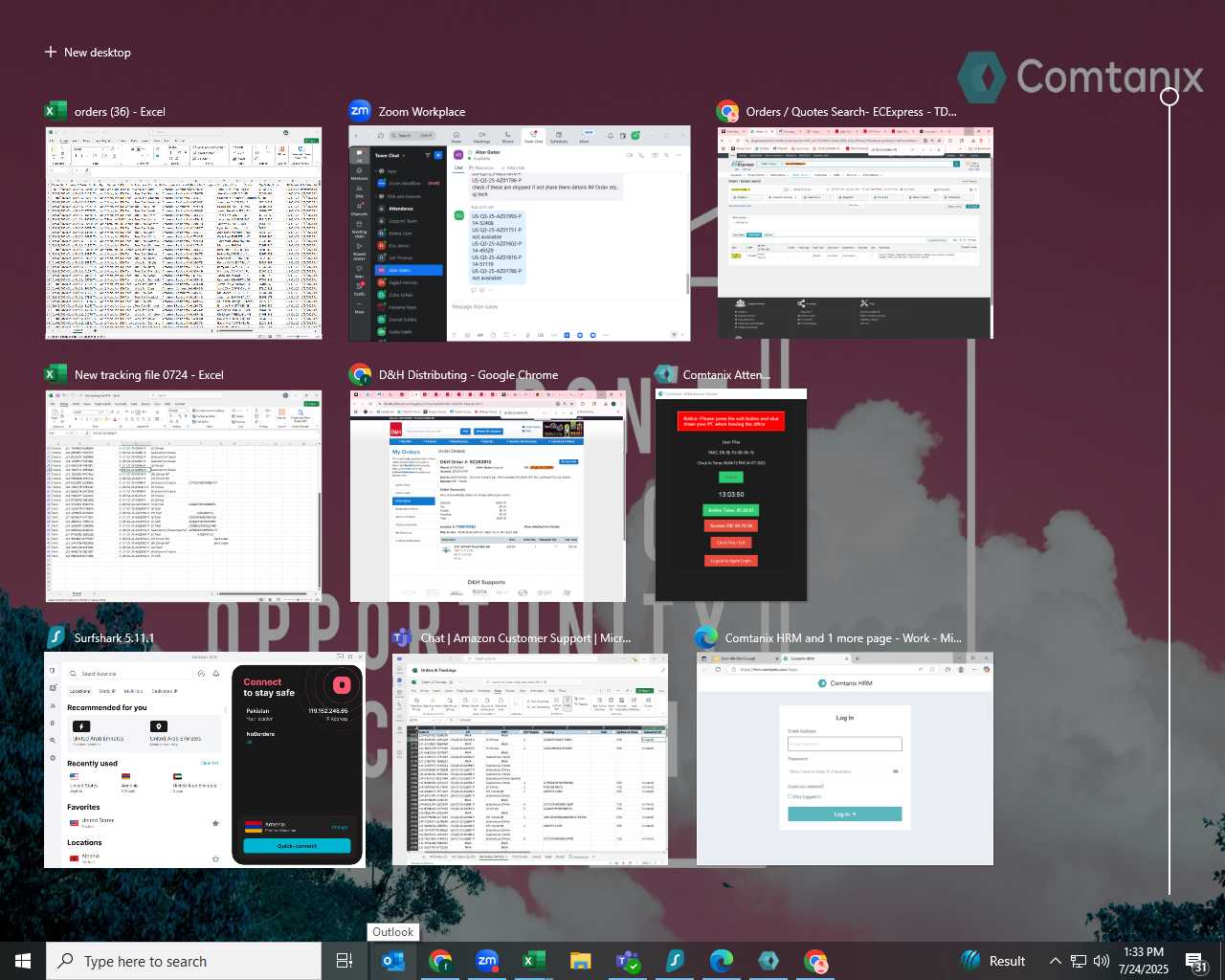Viewport: 1225px width, 980px height.
Task: Switch to Comtanix HRM Edge window thumbnail
Action: tap(845, 759)
